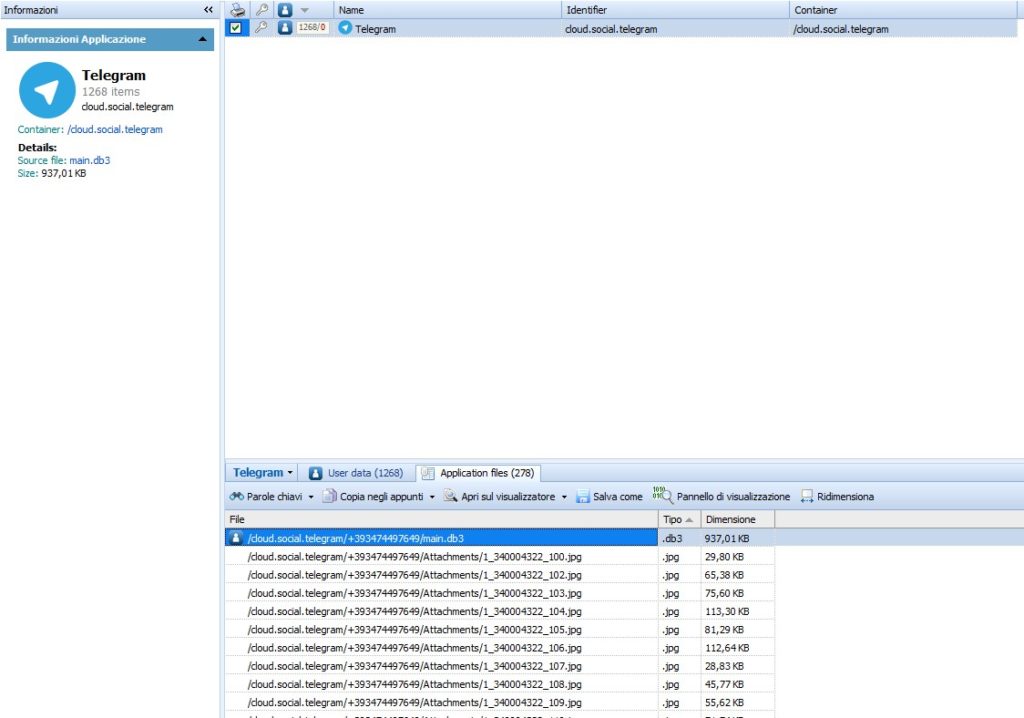Click the user data icon column header
The height and width of the screenshot is (718, 1024).
(285, 10)
